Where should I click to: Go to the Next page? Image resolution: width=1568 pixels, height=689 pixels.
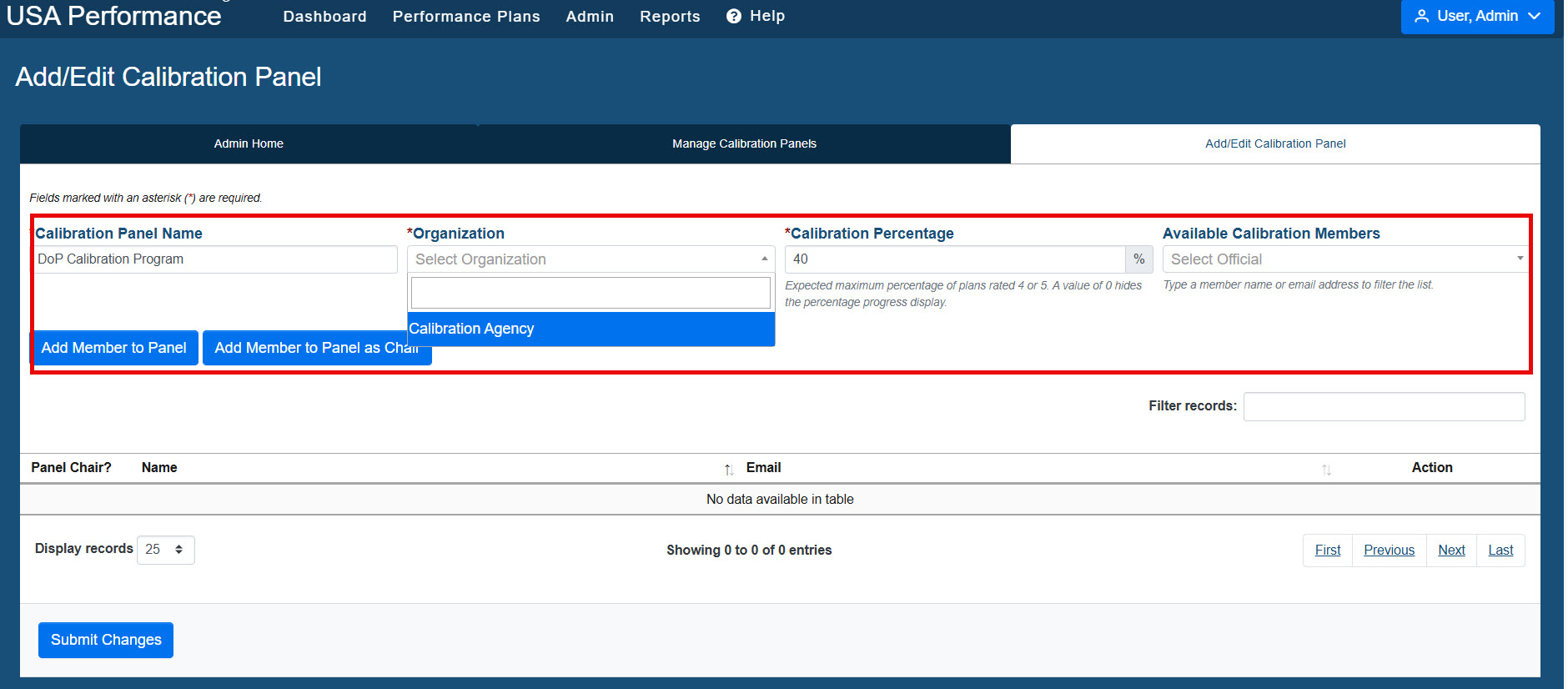(1451, 551)
